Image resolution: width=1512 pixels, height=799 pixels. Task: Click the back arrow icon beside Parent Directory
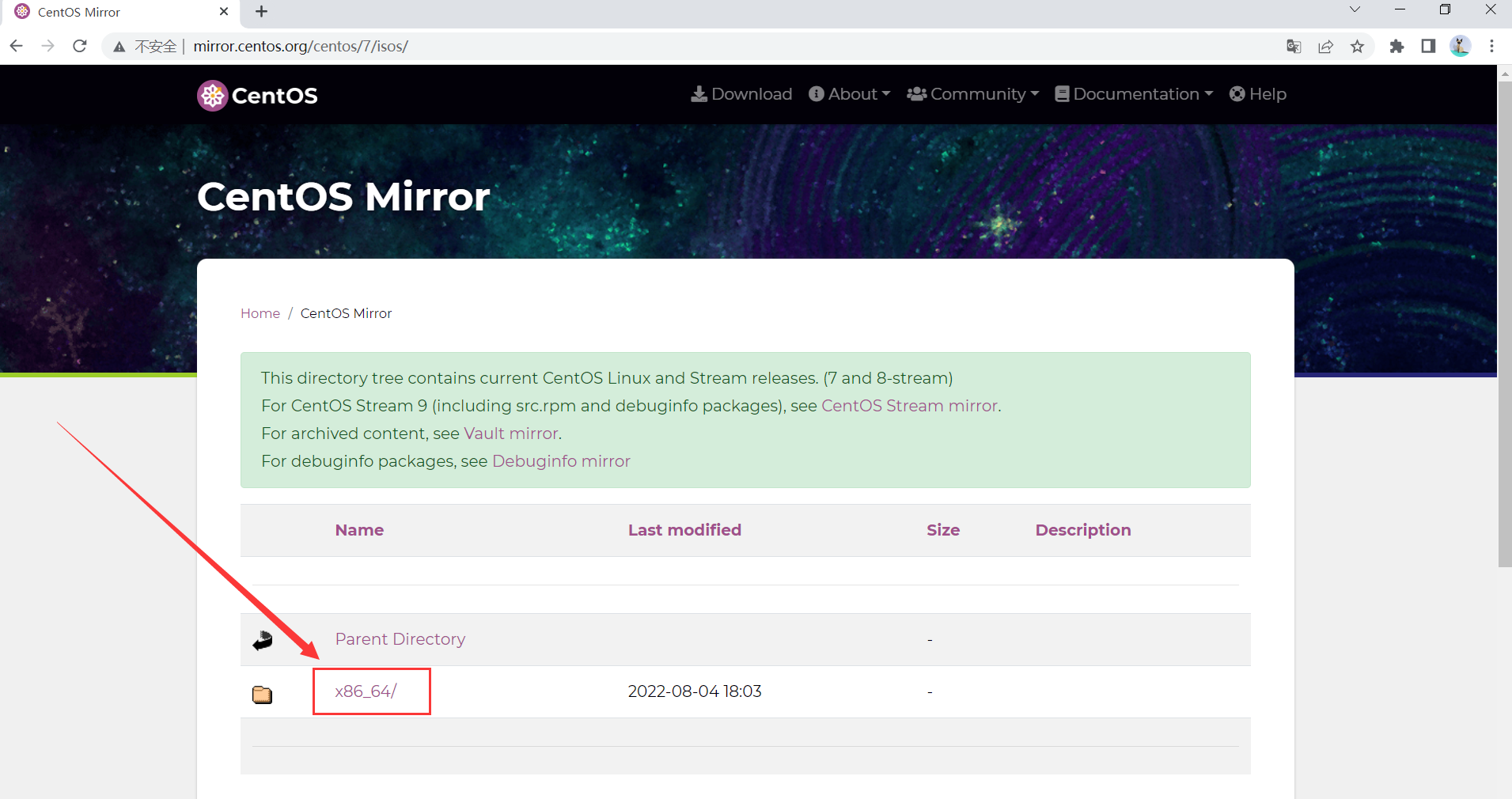[x=263, y=640]
